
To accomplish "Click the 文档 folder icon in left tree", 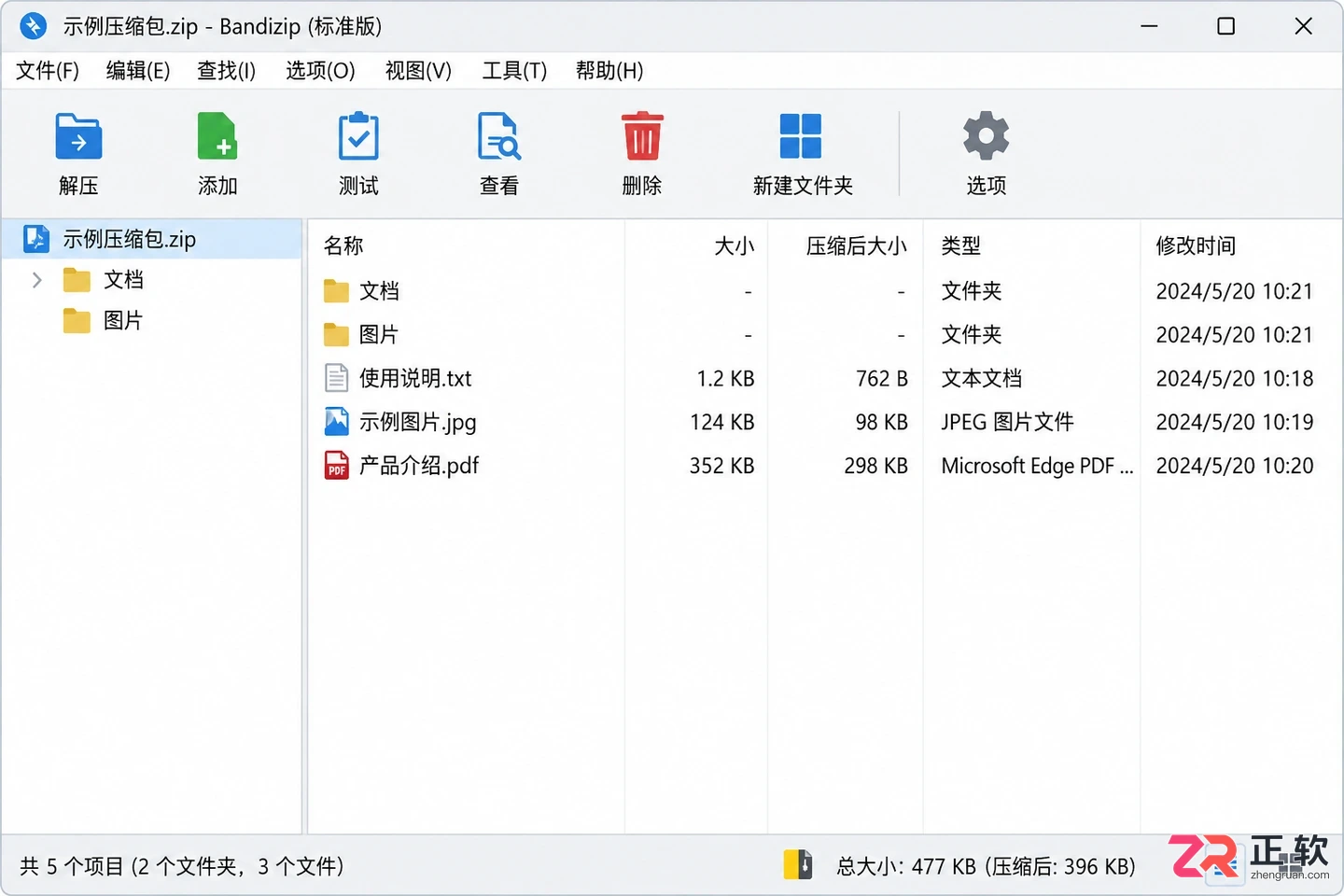I will pyautogui.click(x=77, y=280).
